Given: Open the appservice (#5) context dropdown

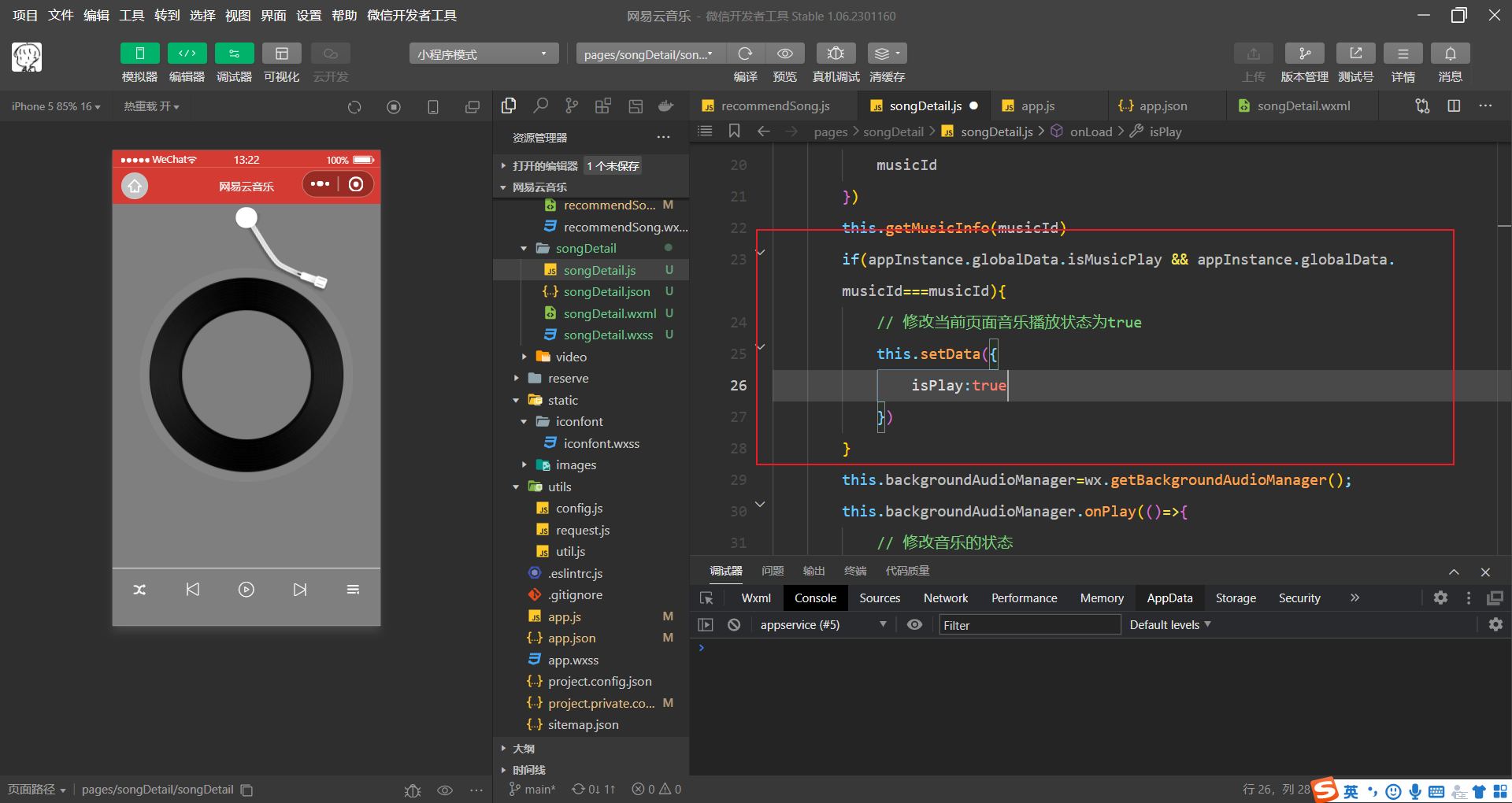Looking at the screenshot, I should pyautogui.click(x=822, y=625).
